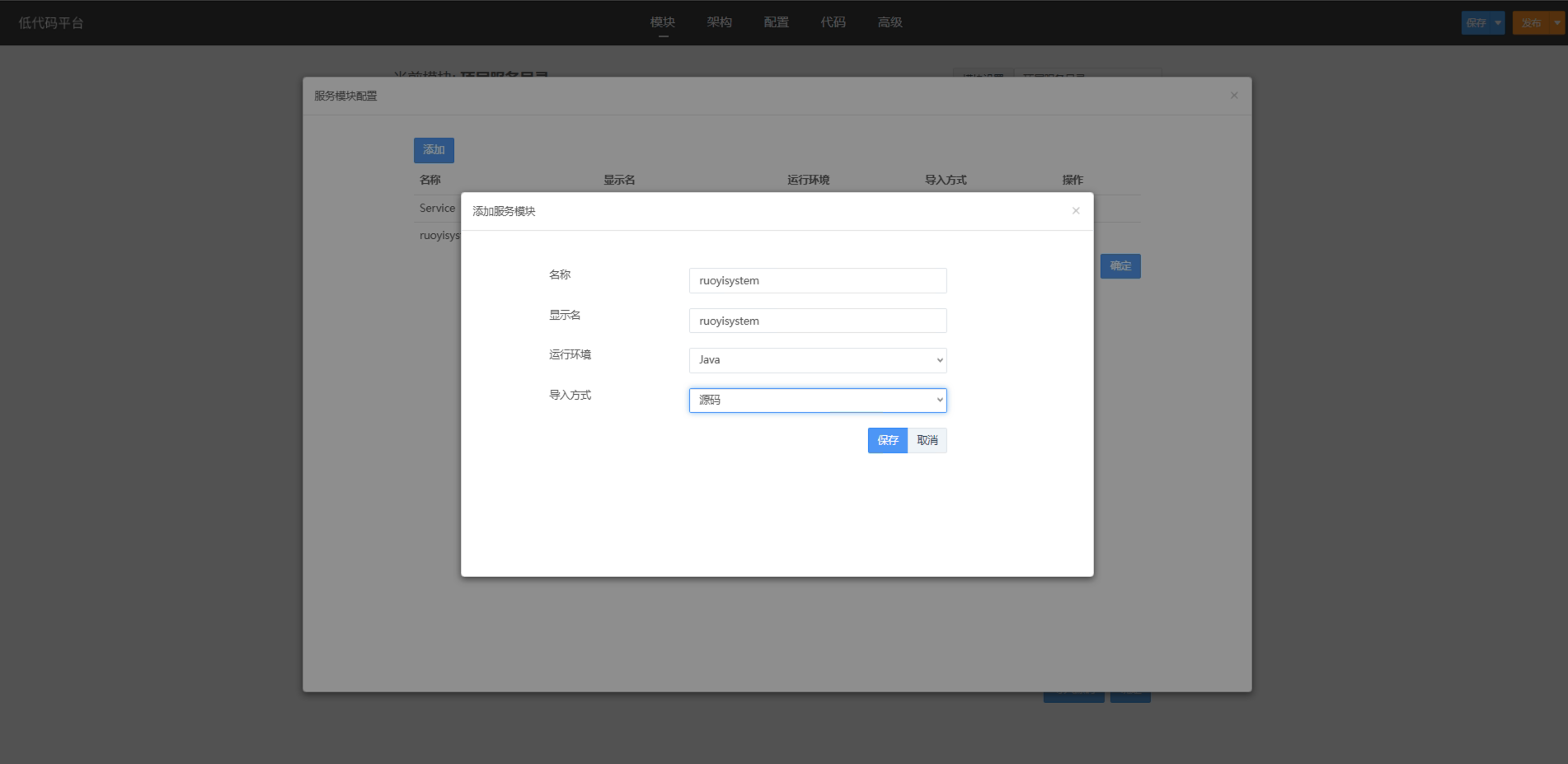This screenshot has height=764, width=1568.
Task: Open the 高级 tab
Action: click(890, 22)
